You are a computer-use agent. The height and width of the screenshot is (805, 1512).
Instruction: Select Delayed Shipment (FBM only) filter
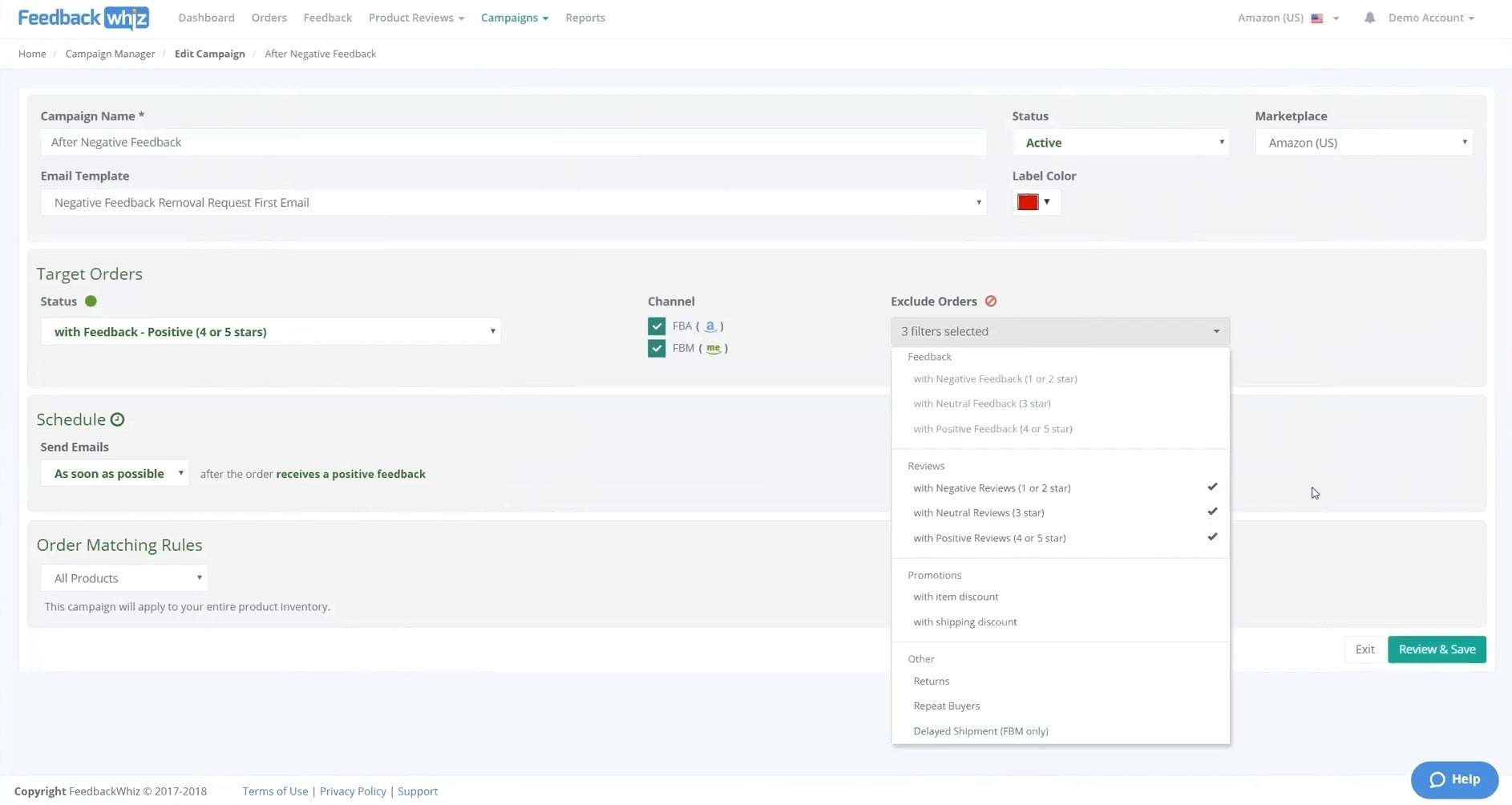click(x=1060, y=731)
